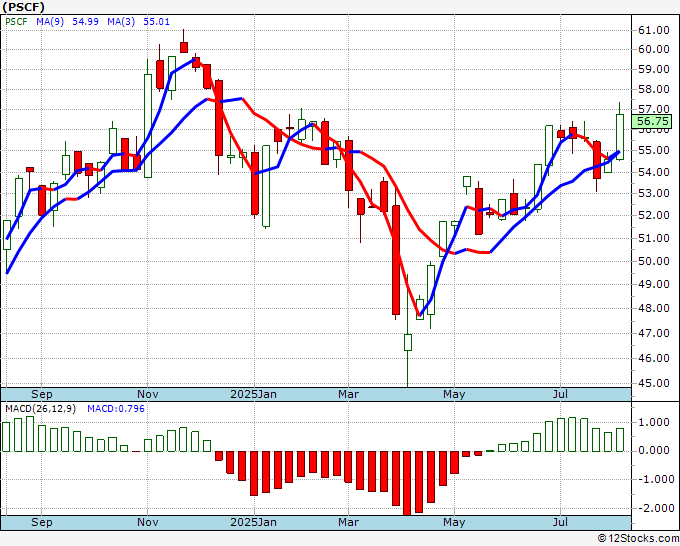The width and height of the screenshot is (680, 546).
Task: Click the last green MACD histogram bar
Action: [620, 440]
